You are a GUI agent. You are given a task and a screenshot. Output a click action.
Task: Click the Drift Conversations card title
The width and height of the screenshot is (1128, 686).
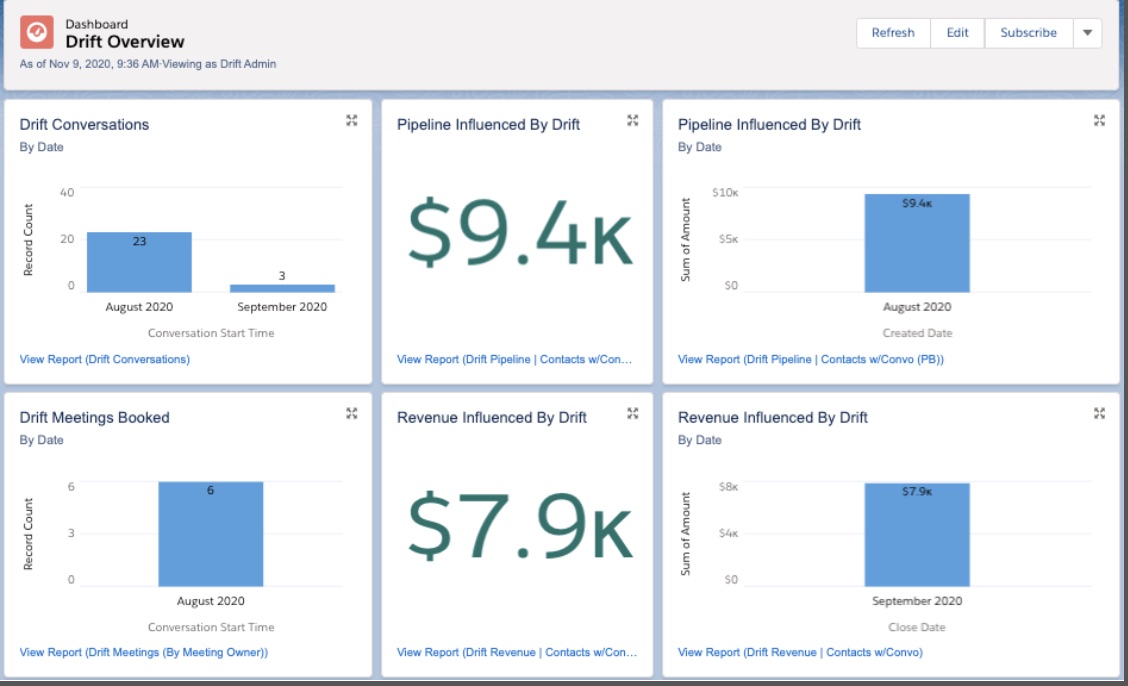[x=84, y=124]
